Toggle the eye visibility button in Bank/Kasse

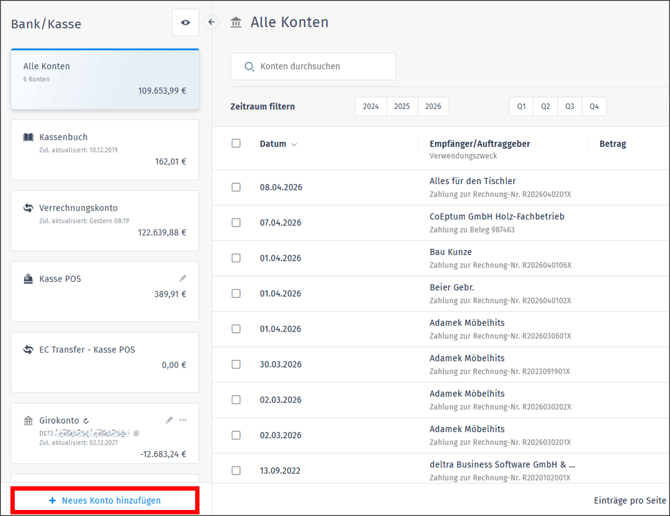pyautogui.click(x=185, y=22)
